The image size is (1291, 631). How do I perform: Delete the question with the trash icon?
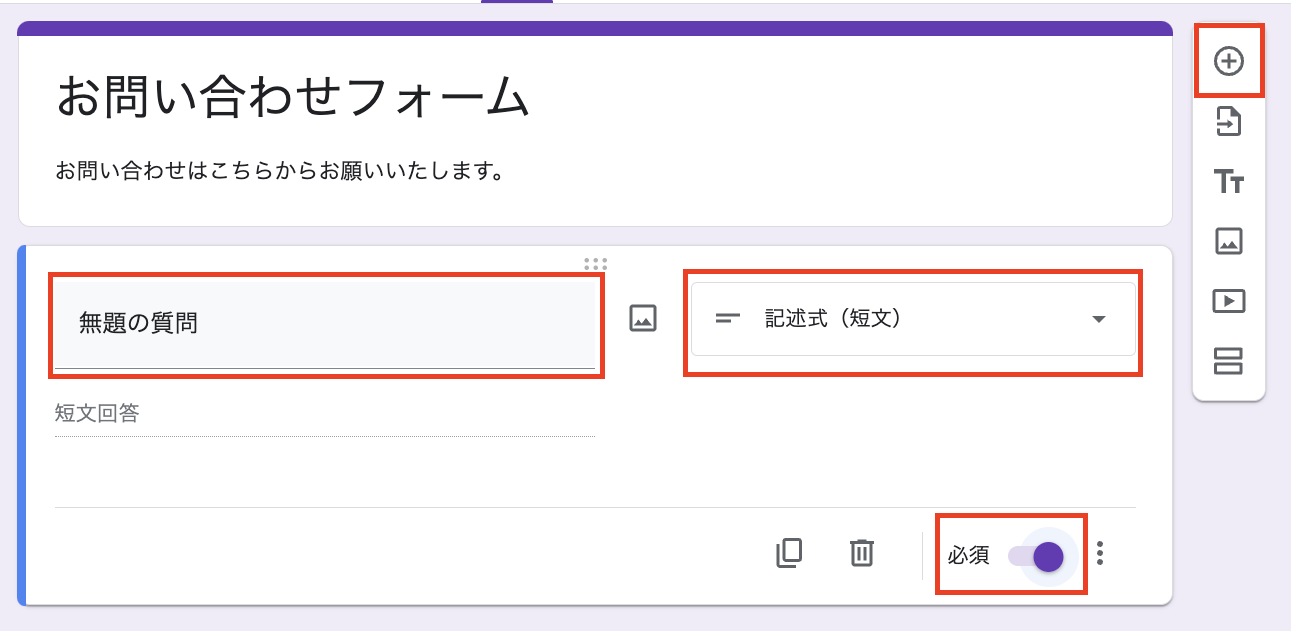point(862,553)
